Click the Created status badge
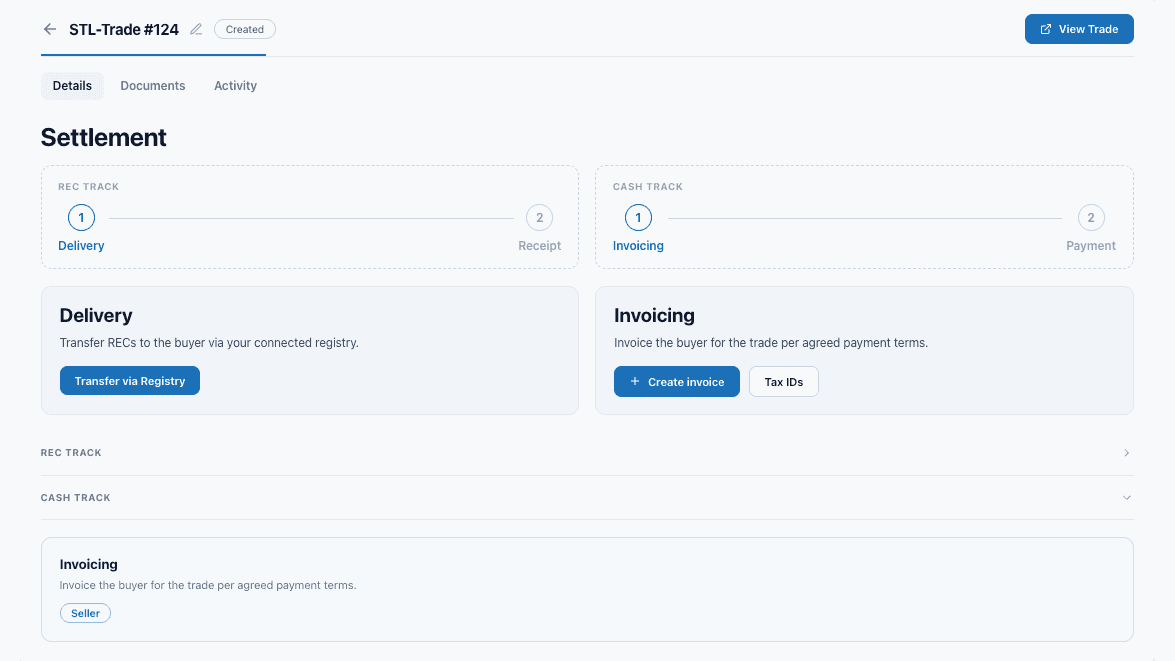 [x=245, y=29]
